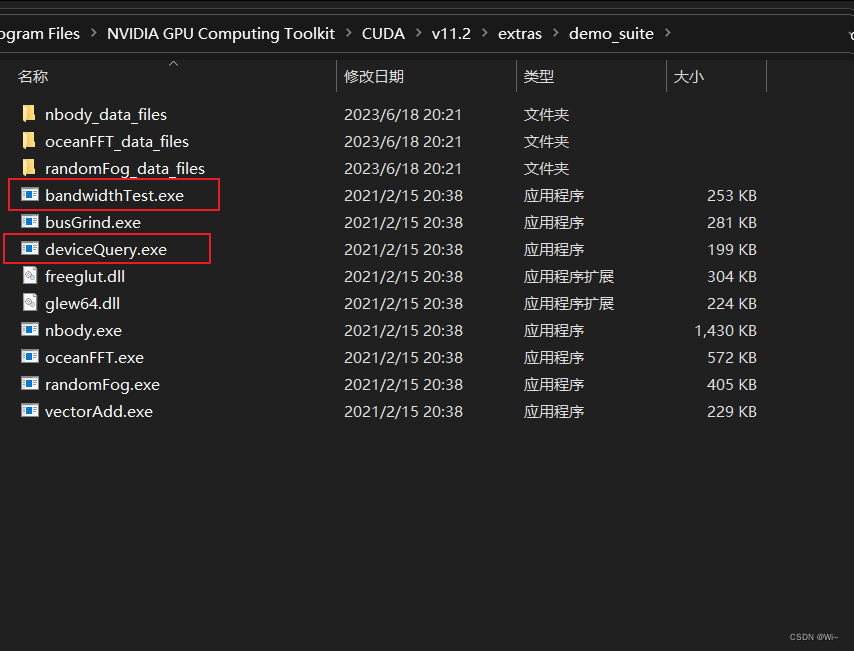Click demo_suite breadcrumb segment

[x=611, y=34]
